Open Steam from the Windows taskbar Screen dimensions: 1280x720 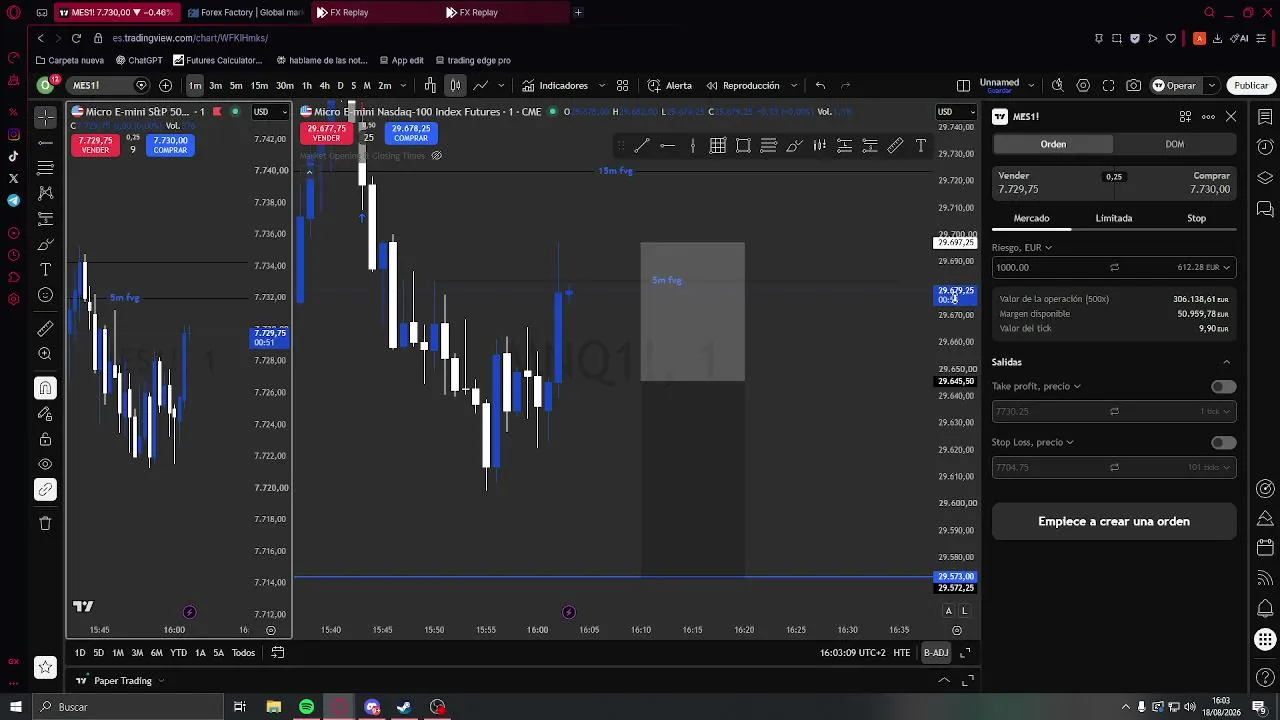404,707
